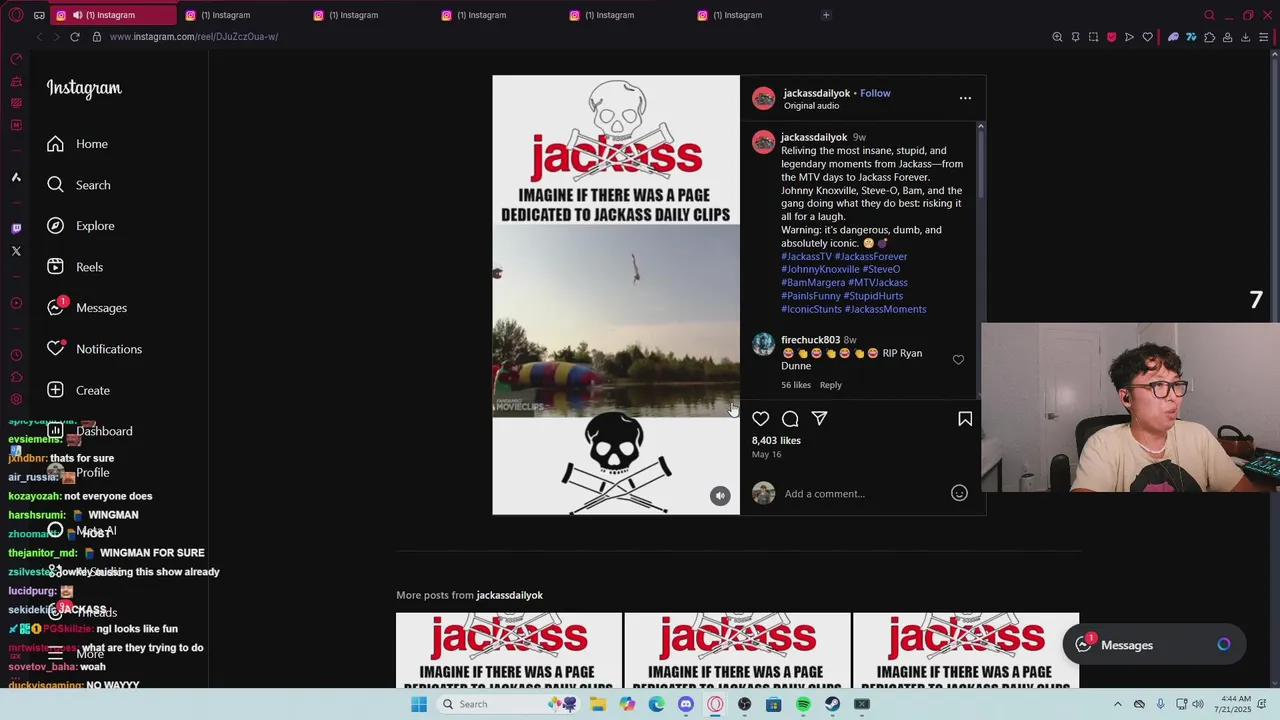Open Twitch in the Opera sidebar
1280x720 pixels.
(x=16, y=228)
